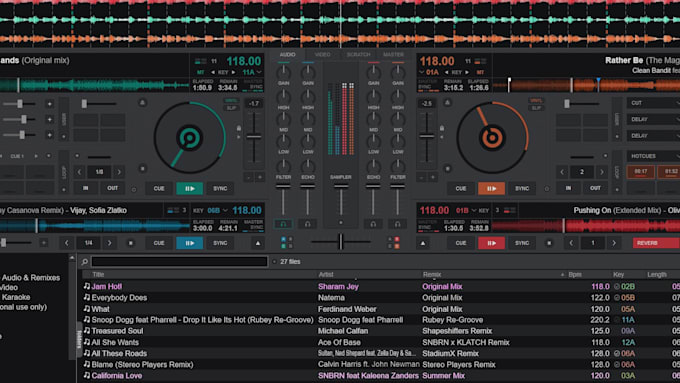Toggle SLIP mode on the orange deck
The height and width of the screenshot is (383, 680).
click(536, 108)
